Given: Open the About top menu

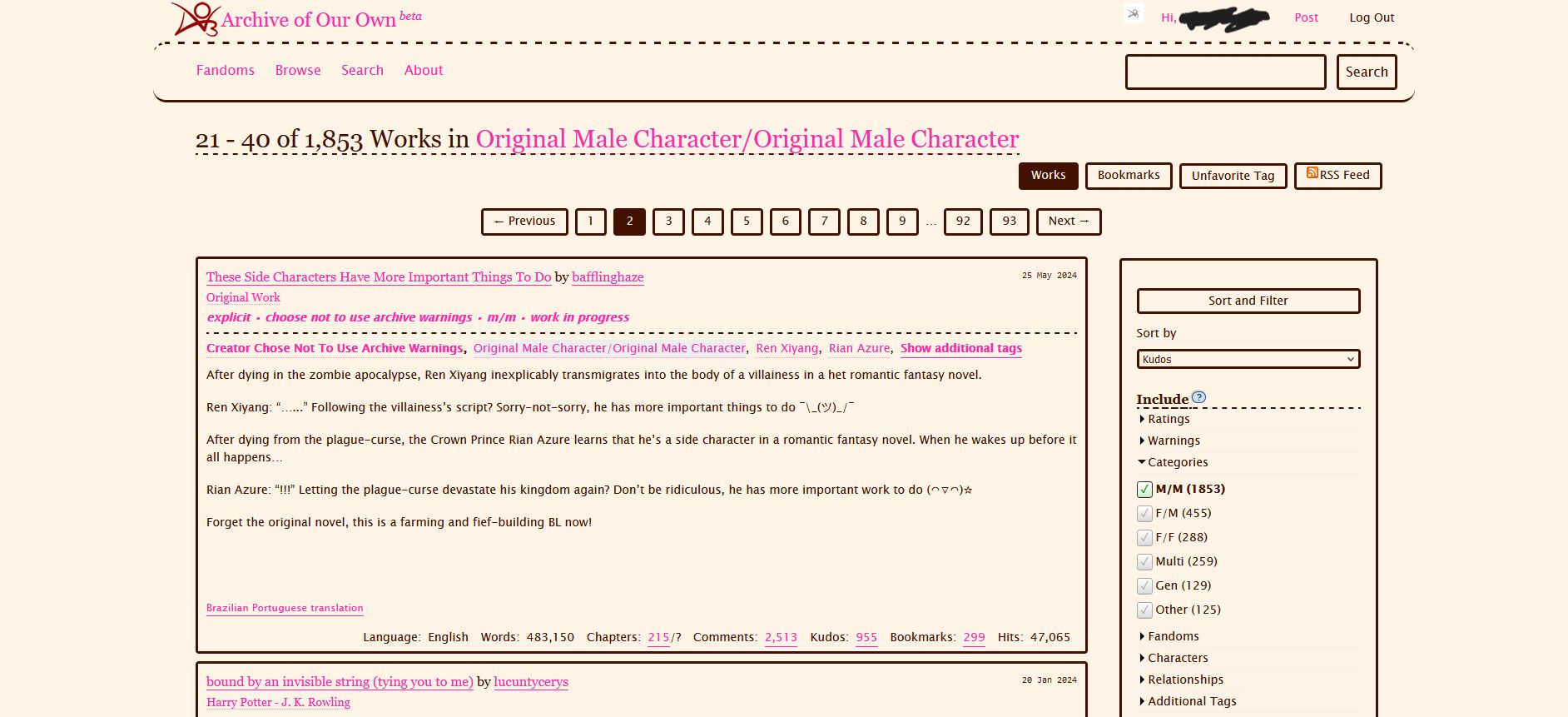Looking at the screenshot, I should tap(424, 71).
